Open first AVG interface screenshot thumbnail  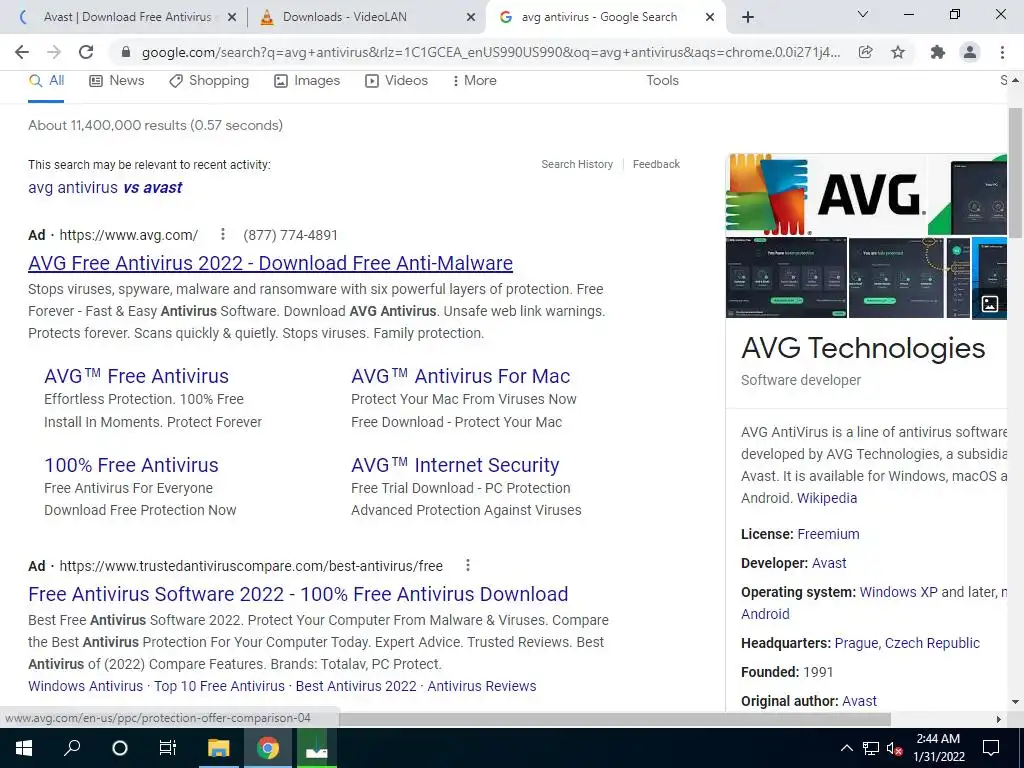coord(786,278)
